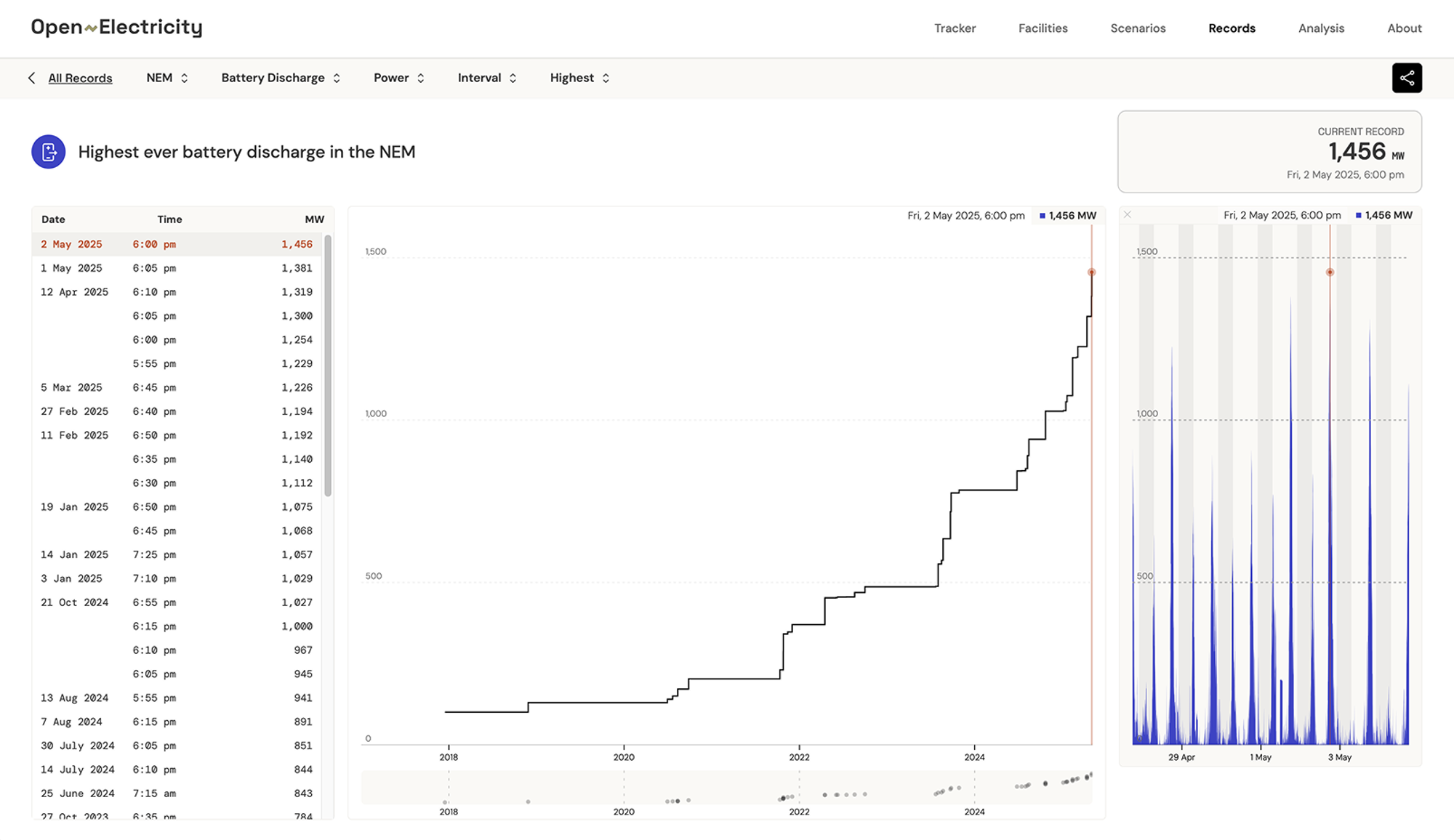Click the red record marker on main chart
Viewport: 1454px width, 840px height.
[1091, 272]
